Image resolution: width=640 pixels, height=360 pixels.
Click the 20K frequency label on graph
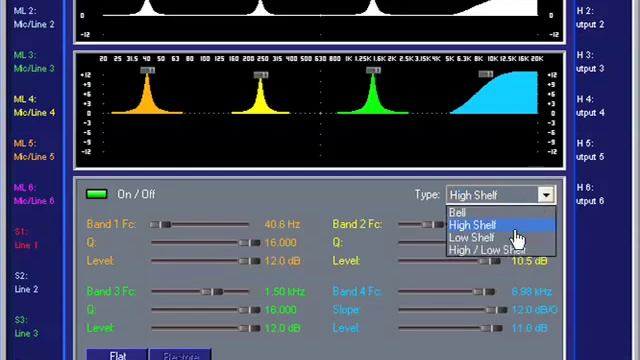click(537, 59)
